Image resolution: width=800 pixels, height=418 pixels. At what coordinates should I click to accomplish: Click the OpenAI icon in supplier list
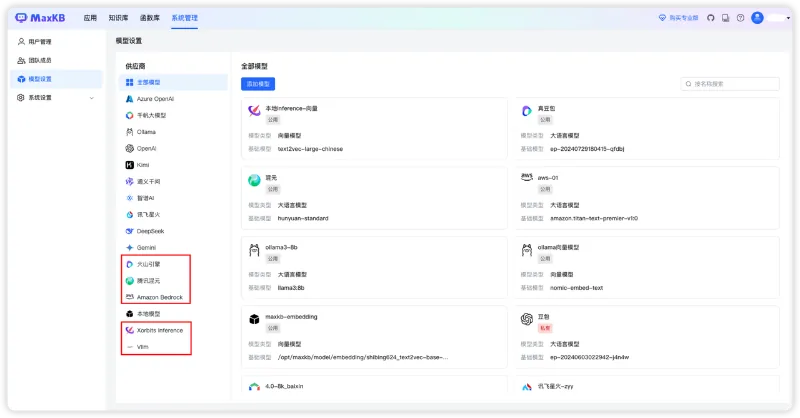[x=130, y=149]
